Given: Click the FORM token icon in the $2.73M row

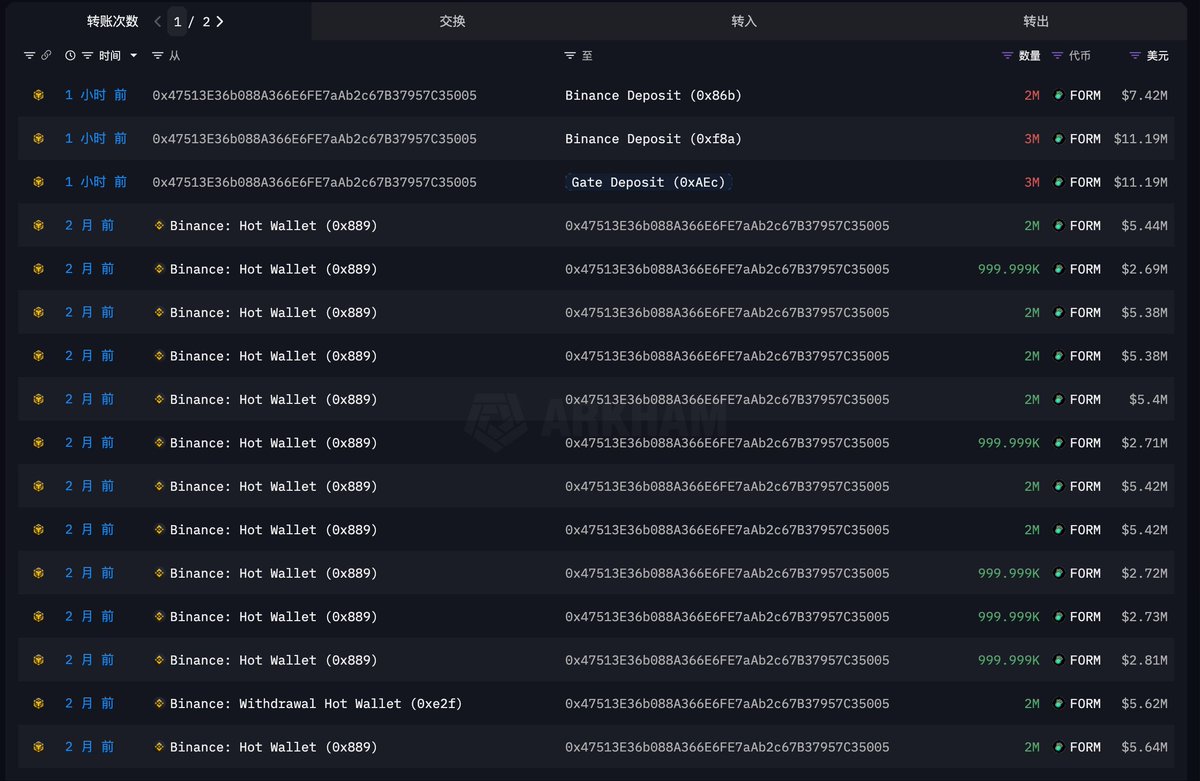Looking at the screenshot, I should (1059, 617).
